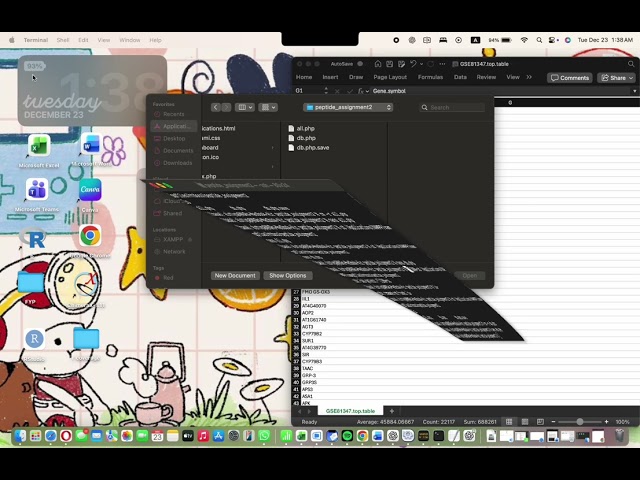Switch to Normal view in the status bar

pyautogui.click(x=508, y=422)
